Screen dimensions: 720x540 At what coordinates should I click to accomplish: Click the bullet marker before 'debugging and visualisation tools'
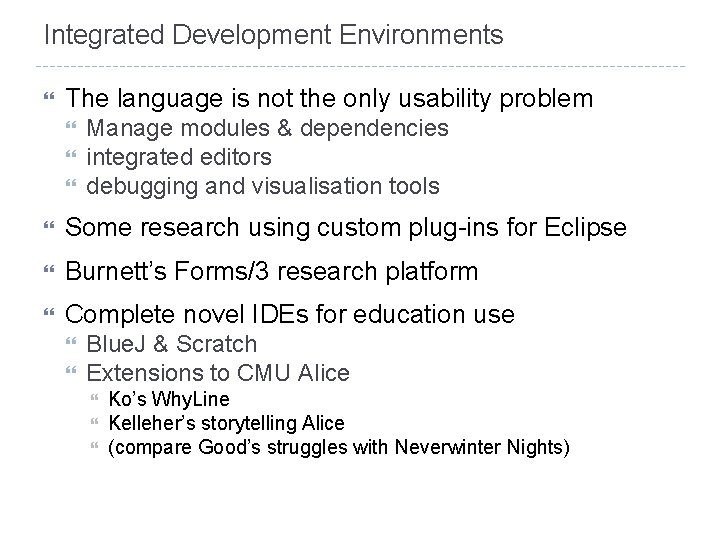(71, 184)
